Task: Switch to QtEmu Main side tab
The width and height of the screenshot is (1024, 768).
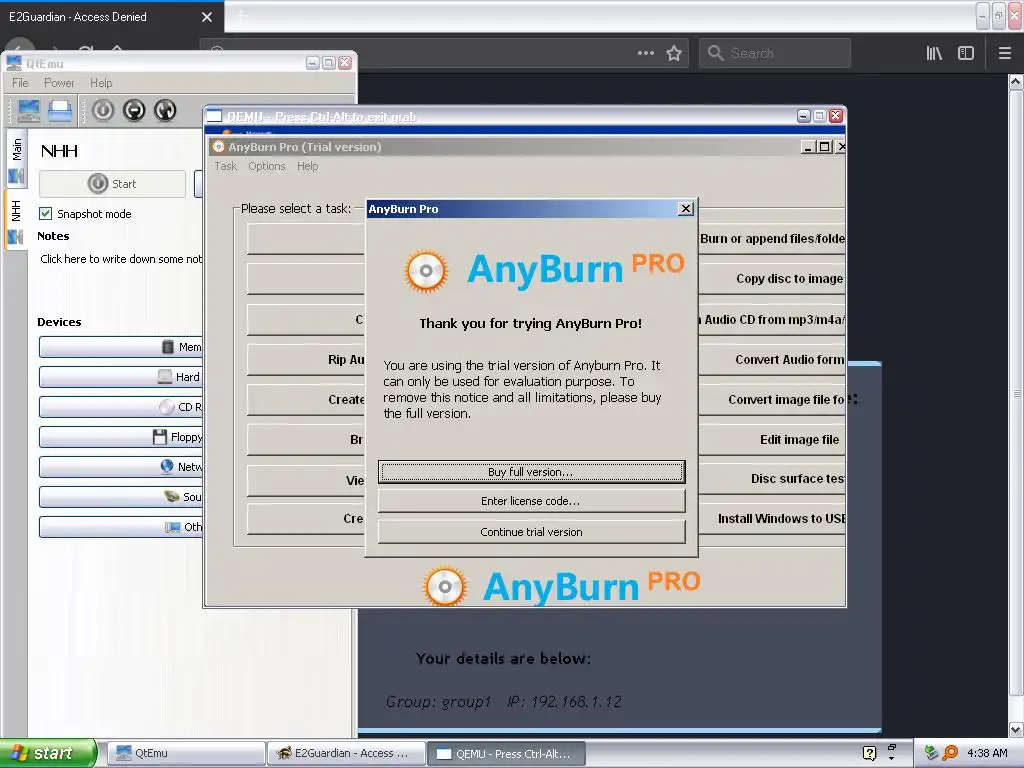Action: 16,158
